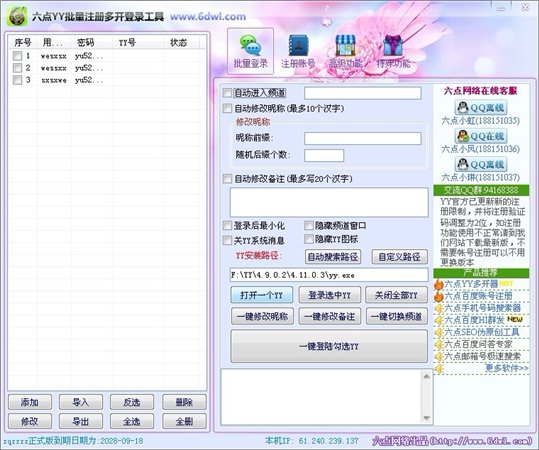Toggle 关YY系统消息 checkbox
This screenshot has width=539, height=450.
click(x=227, y=240)
